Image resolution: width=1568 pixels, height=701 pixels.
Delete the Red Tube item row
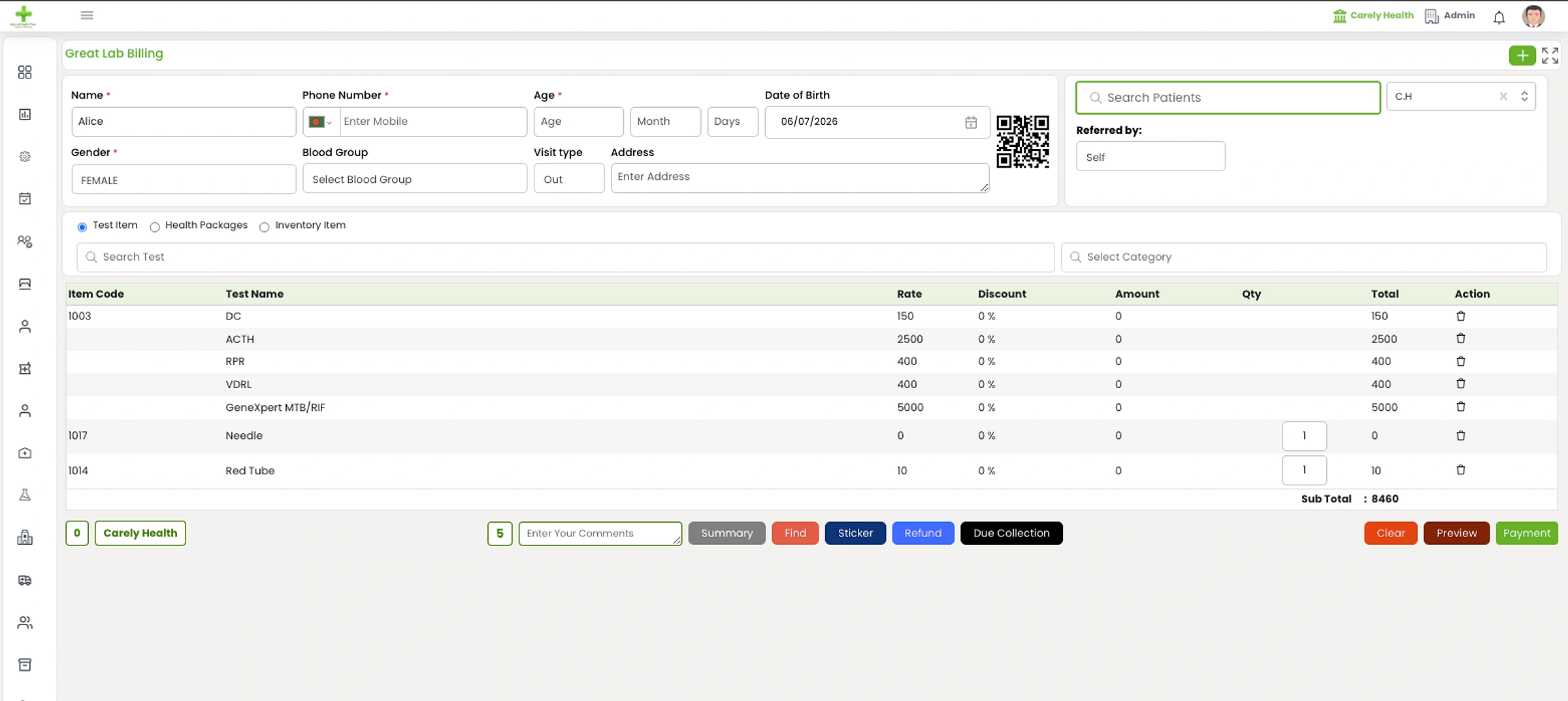tap(1461, 470)
